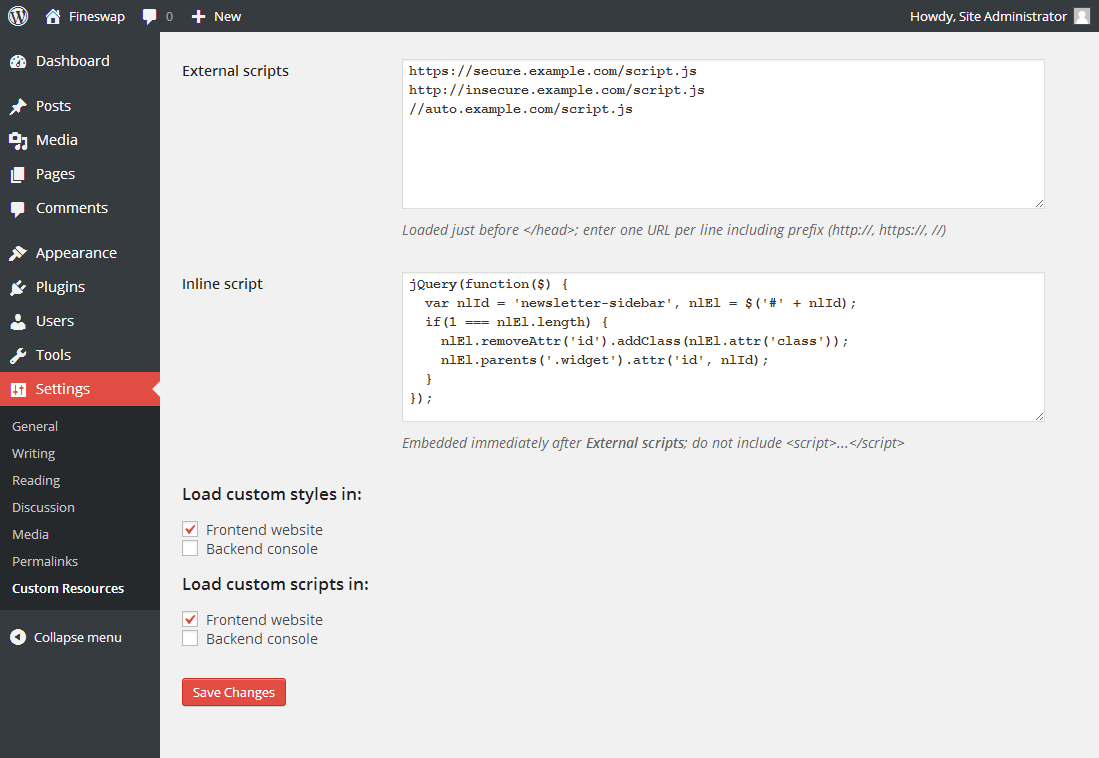Open the Pages menu label
Viewport: 1099px width, 758px height.
click(x=55, y=174)
